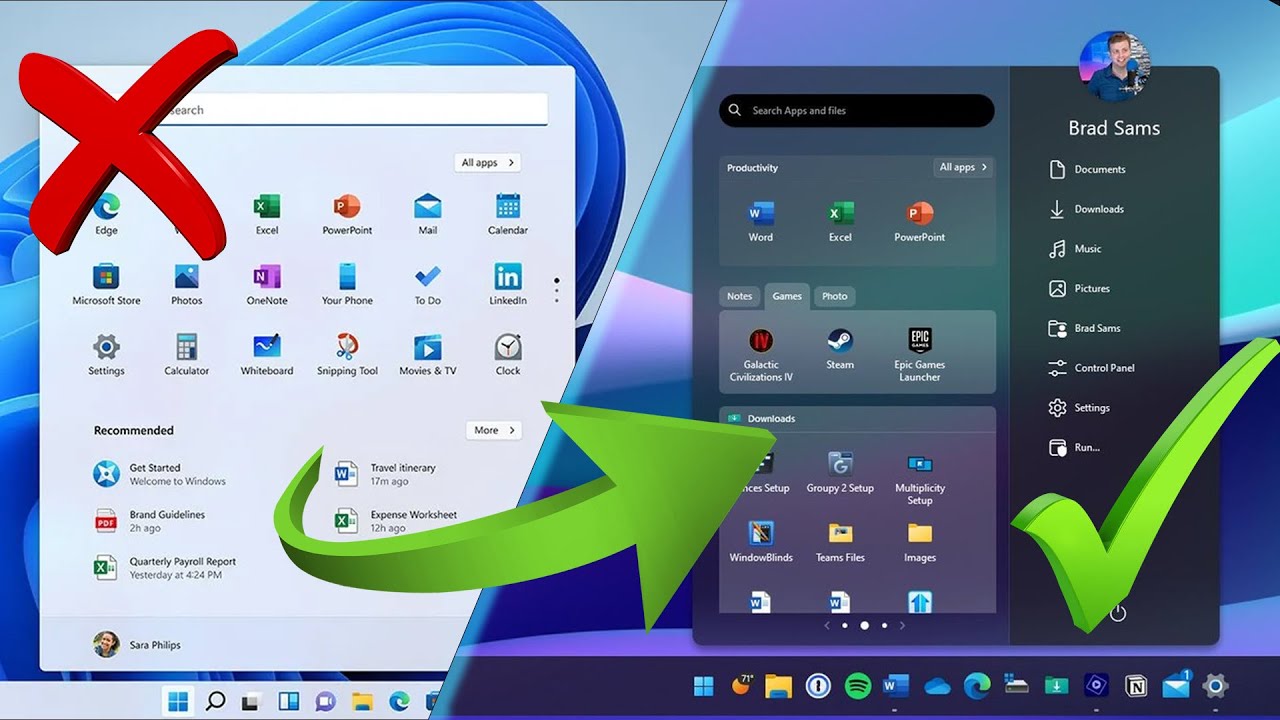Switch to the Notes tab
Screen dimensions: 1280x720
coord(740,296)
